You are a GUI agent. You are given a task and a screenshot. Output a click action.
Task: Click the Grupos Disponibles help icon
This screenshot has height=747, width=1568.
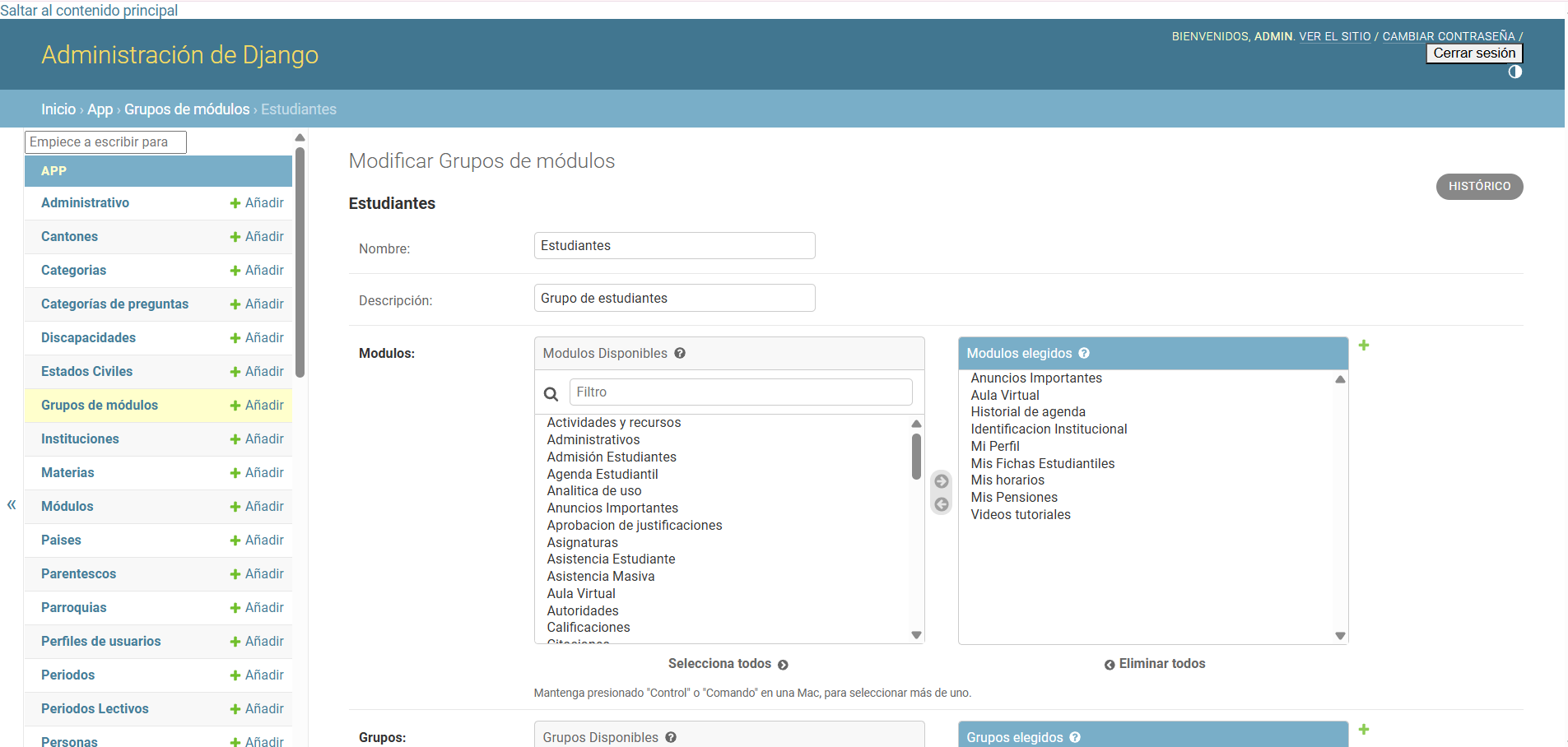[671, 737]
